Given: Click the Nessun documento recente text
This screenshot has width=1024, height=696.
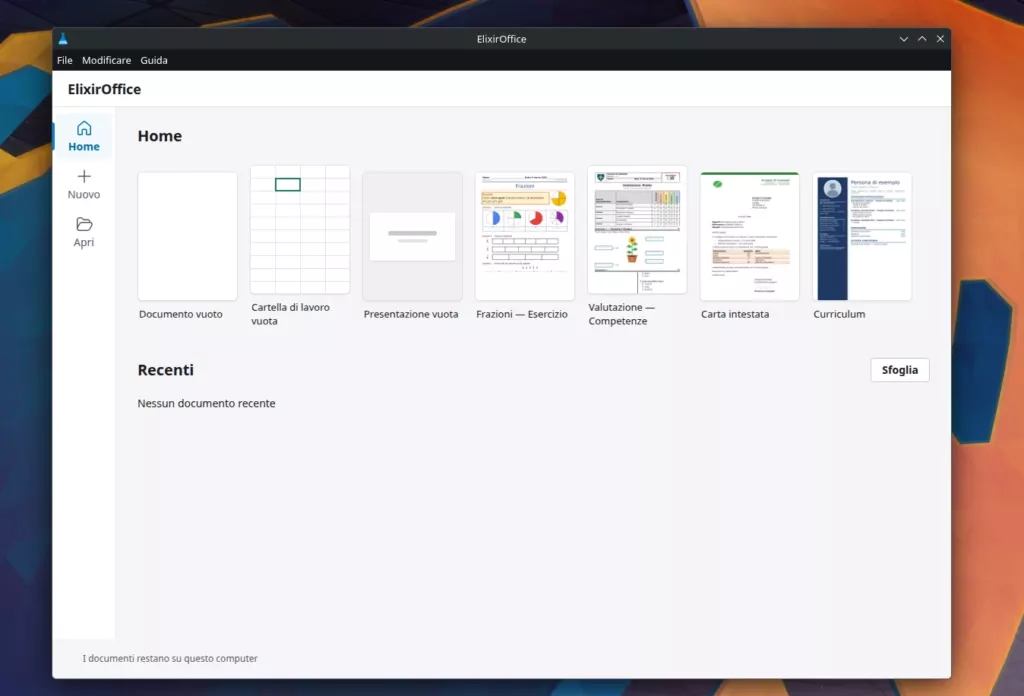Looking at the screenshot, I should [206, 403].
